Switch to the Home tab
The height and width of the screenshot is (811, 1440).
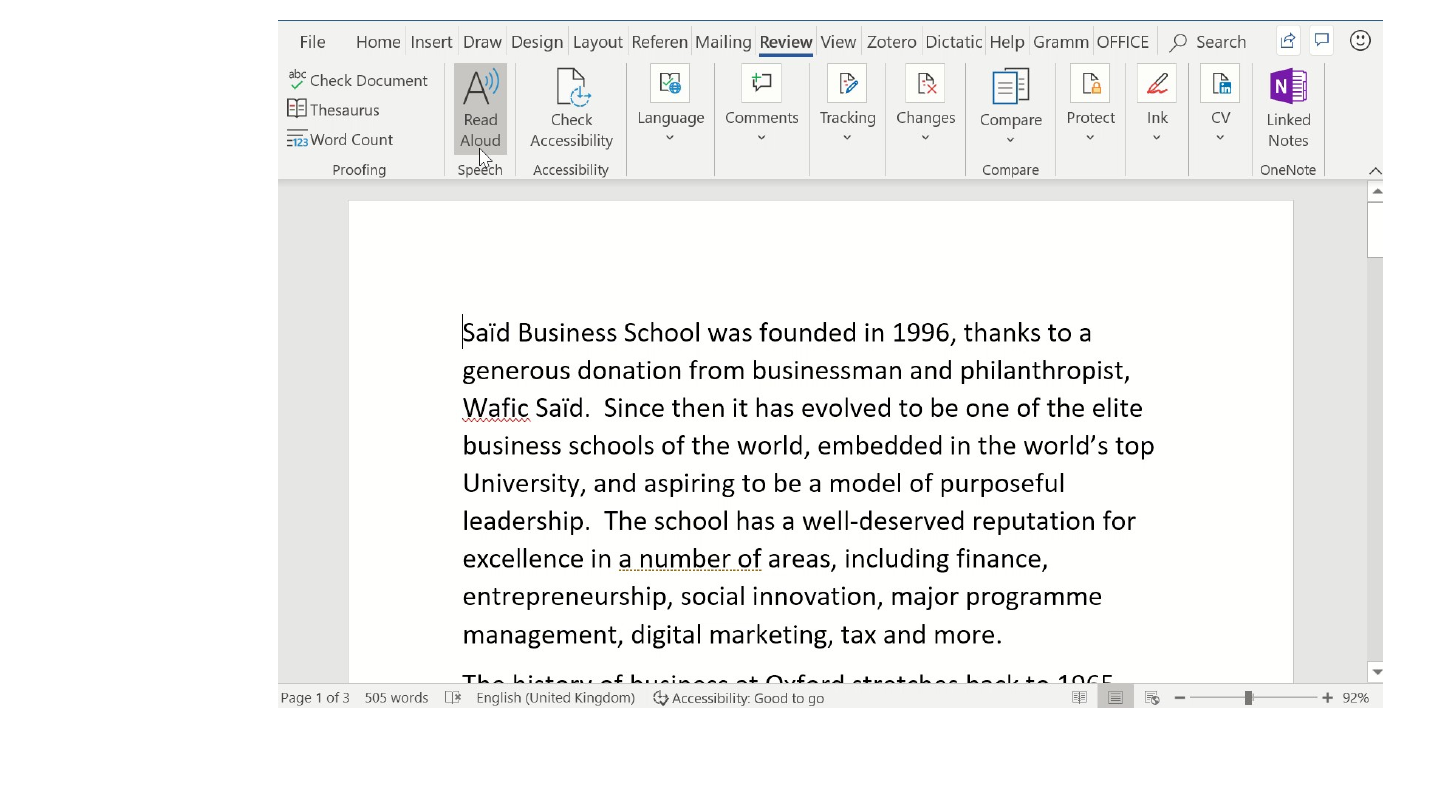[x=378, y=42]
